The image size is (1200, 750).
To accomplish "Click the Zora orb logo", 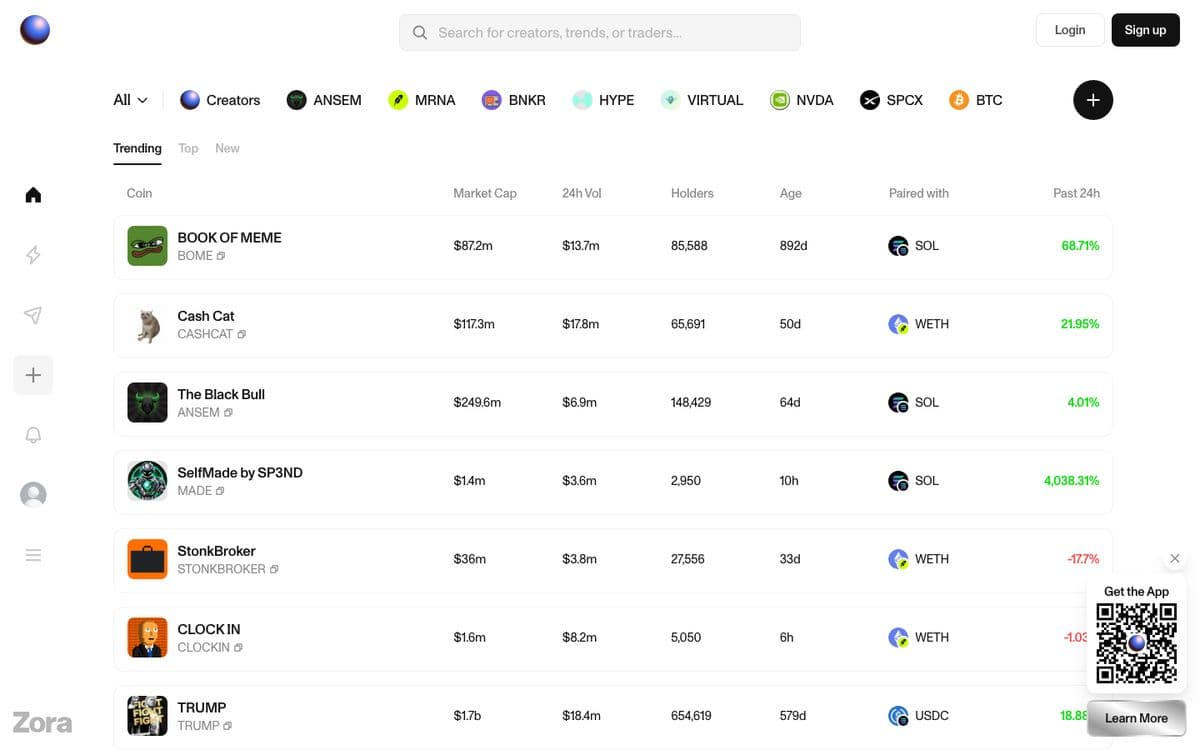I will tap(35, 30).
